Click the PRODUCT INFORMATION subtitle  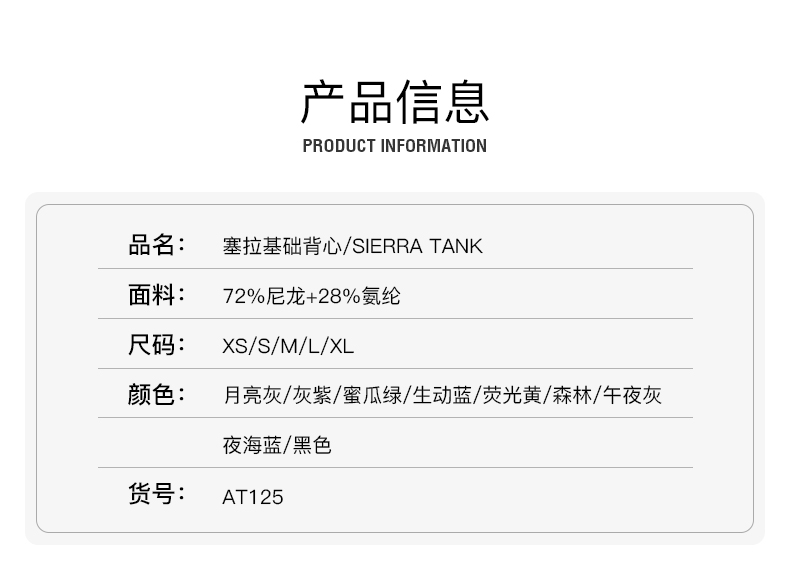point(394,146)
